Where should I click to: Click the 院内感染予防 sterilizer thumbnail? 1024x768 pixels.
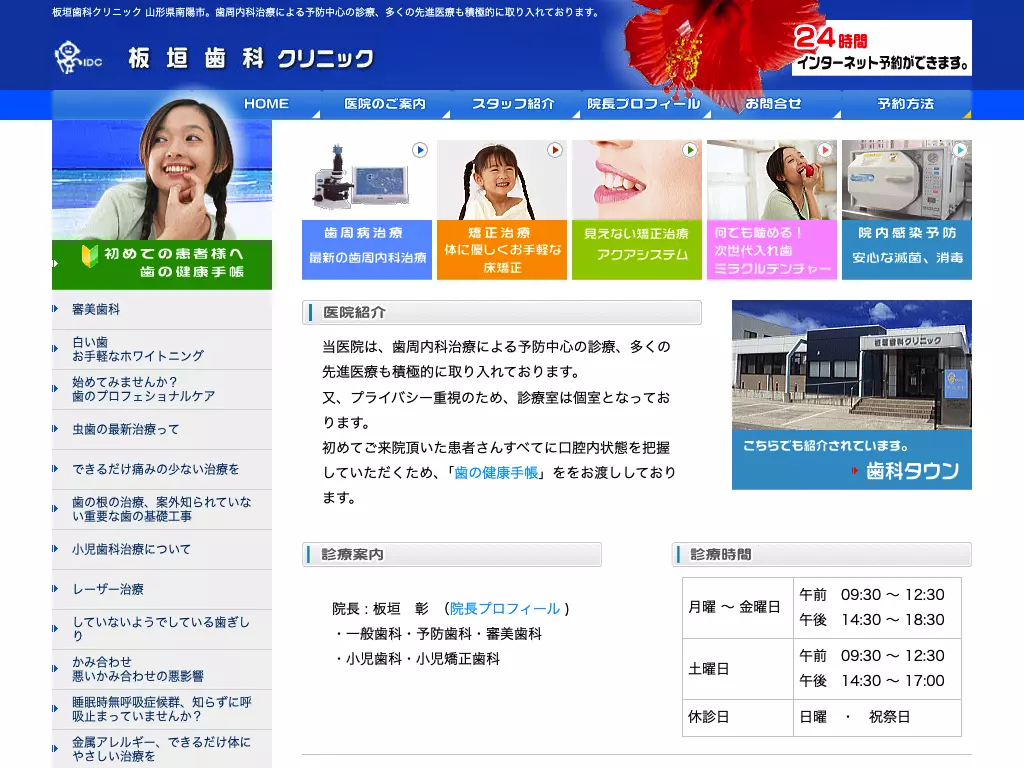point(906,180)
